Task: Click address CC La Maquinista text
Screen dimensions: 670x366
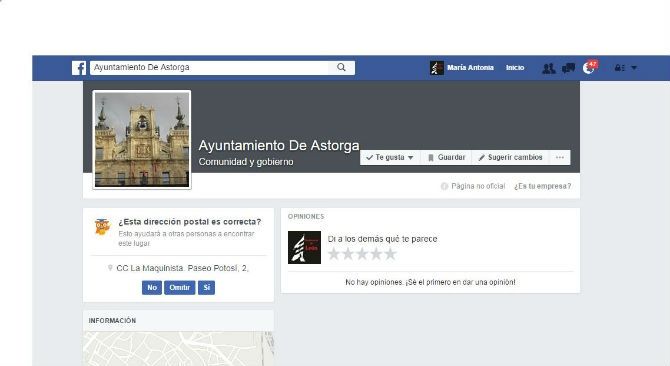Action: click(x=182, y=268)
